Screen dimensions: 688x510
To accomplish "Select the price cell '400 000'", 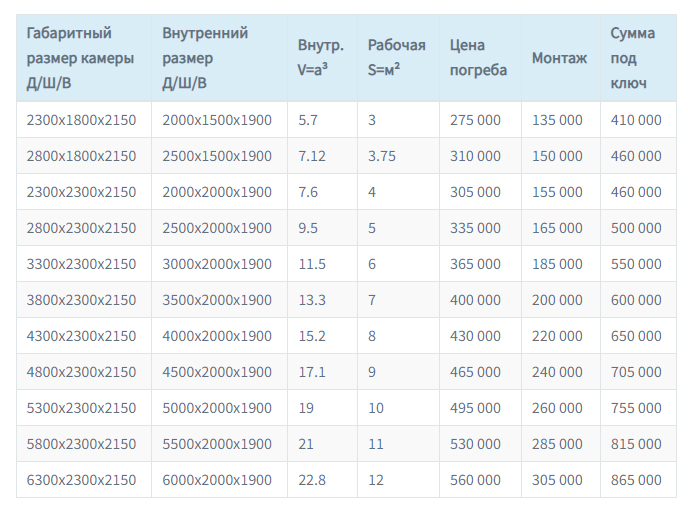I will 480,300.
